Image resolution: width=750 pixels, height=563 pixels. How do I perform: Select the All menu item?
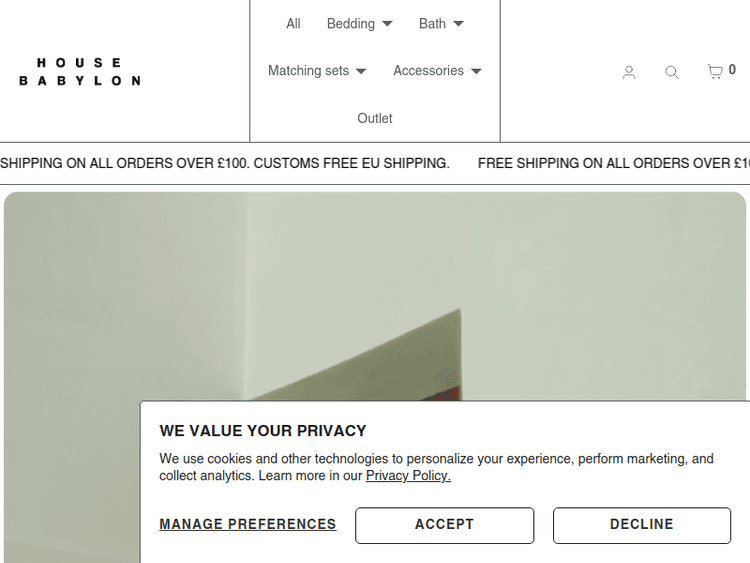293,24
